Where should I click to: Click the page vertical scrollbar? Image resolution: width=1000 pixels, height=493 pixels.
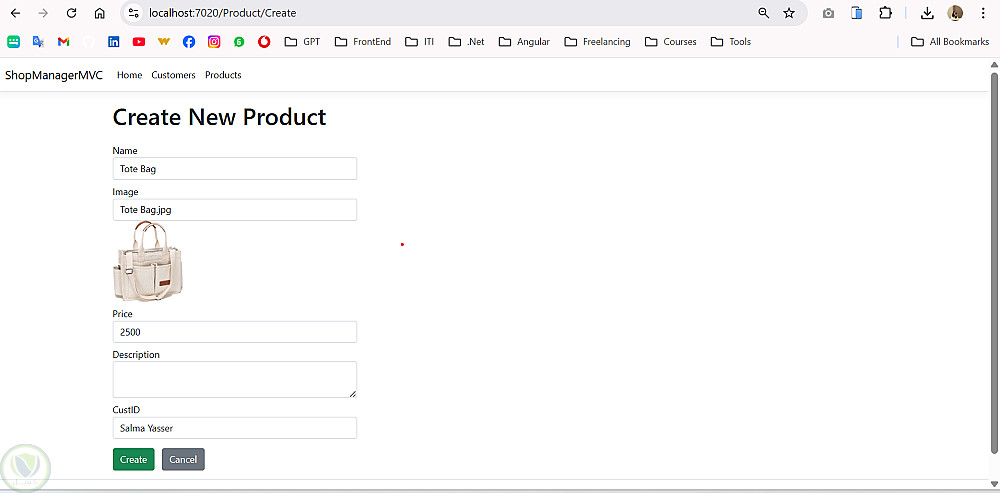[x=994, y=263]
